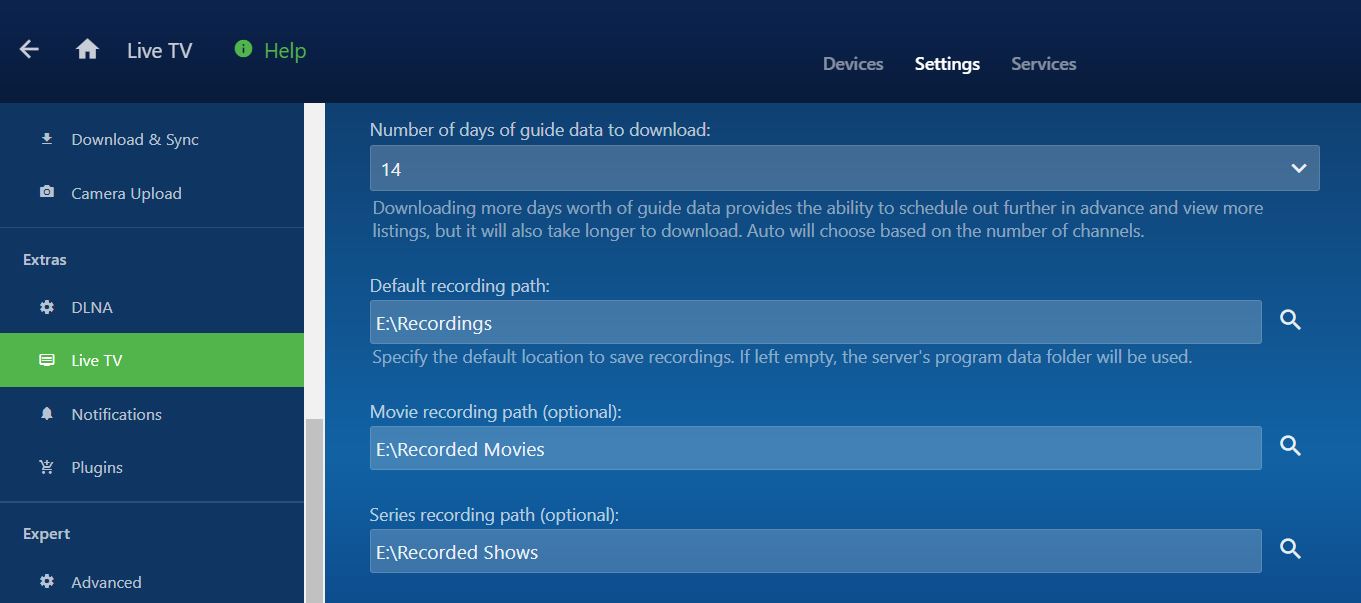
Task: Open the green Help info icon
Action: click(x=243, y=49)
